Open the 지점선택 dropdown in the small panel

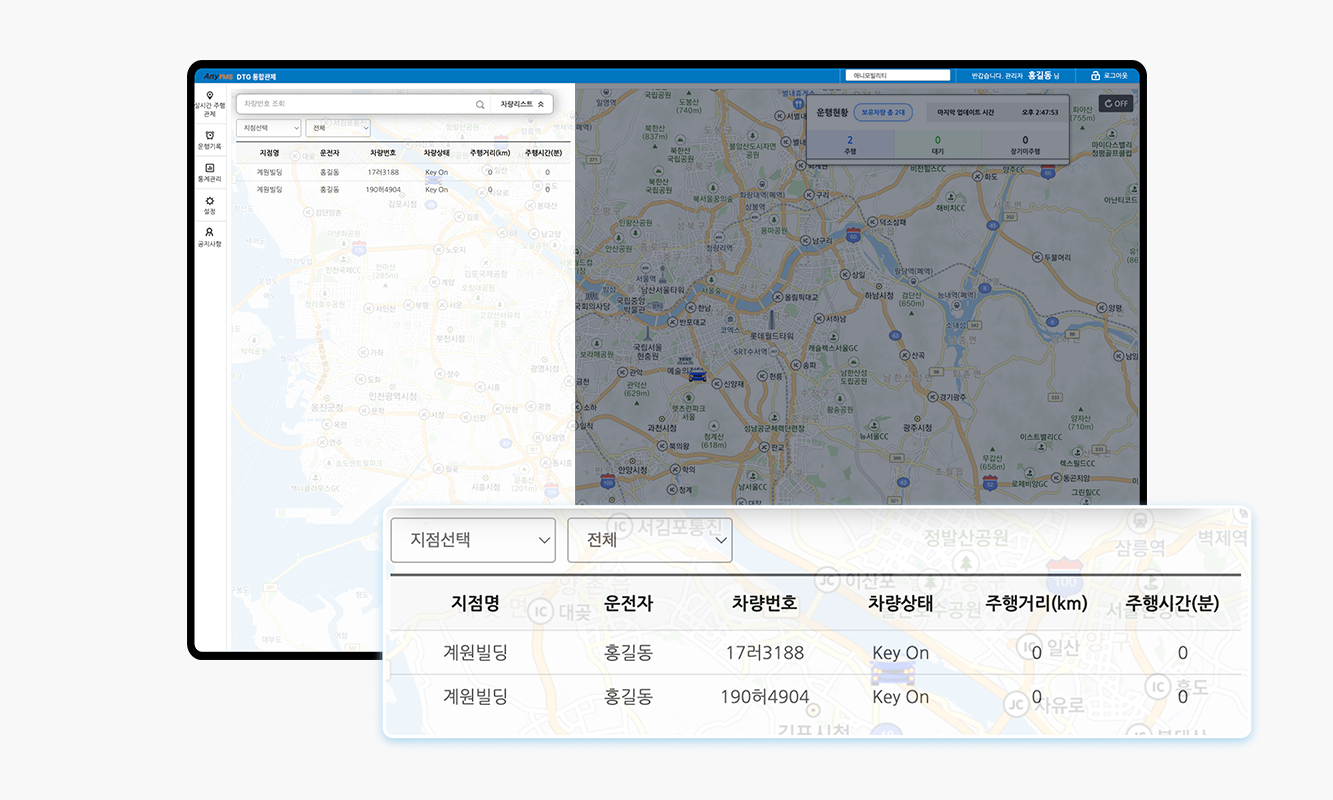click(x=268, y=128)
